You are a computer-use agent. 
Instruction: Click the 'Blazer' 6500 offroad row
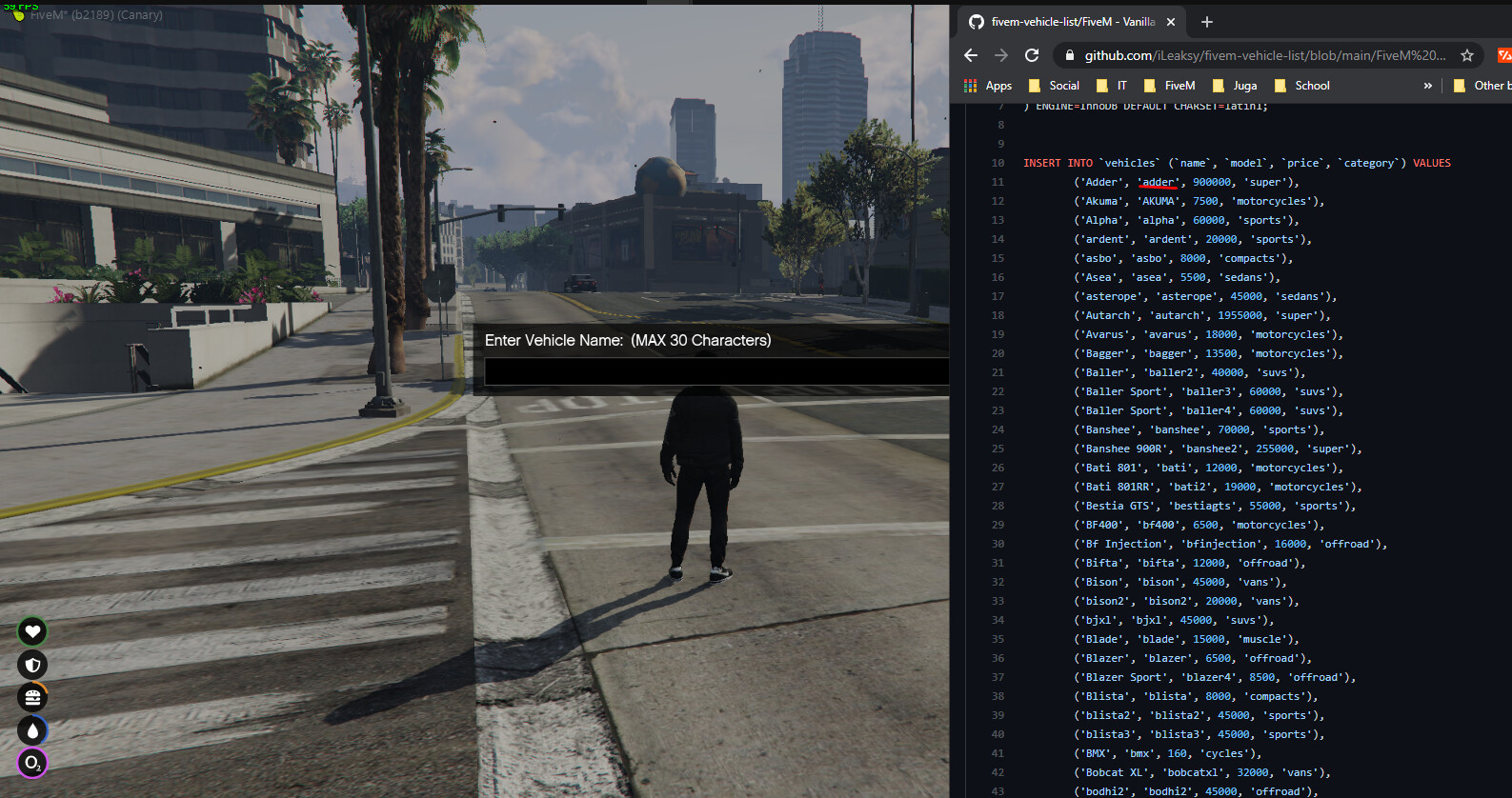1193,658
